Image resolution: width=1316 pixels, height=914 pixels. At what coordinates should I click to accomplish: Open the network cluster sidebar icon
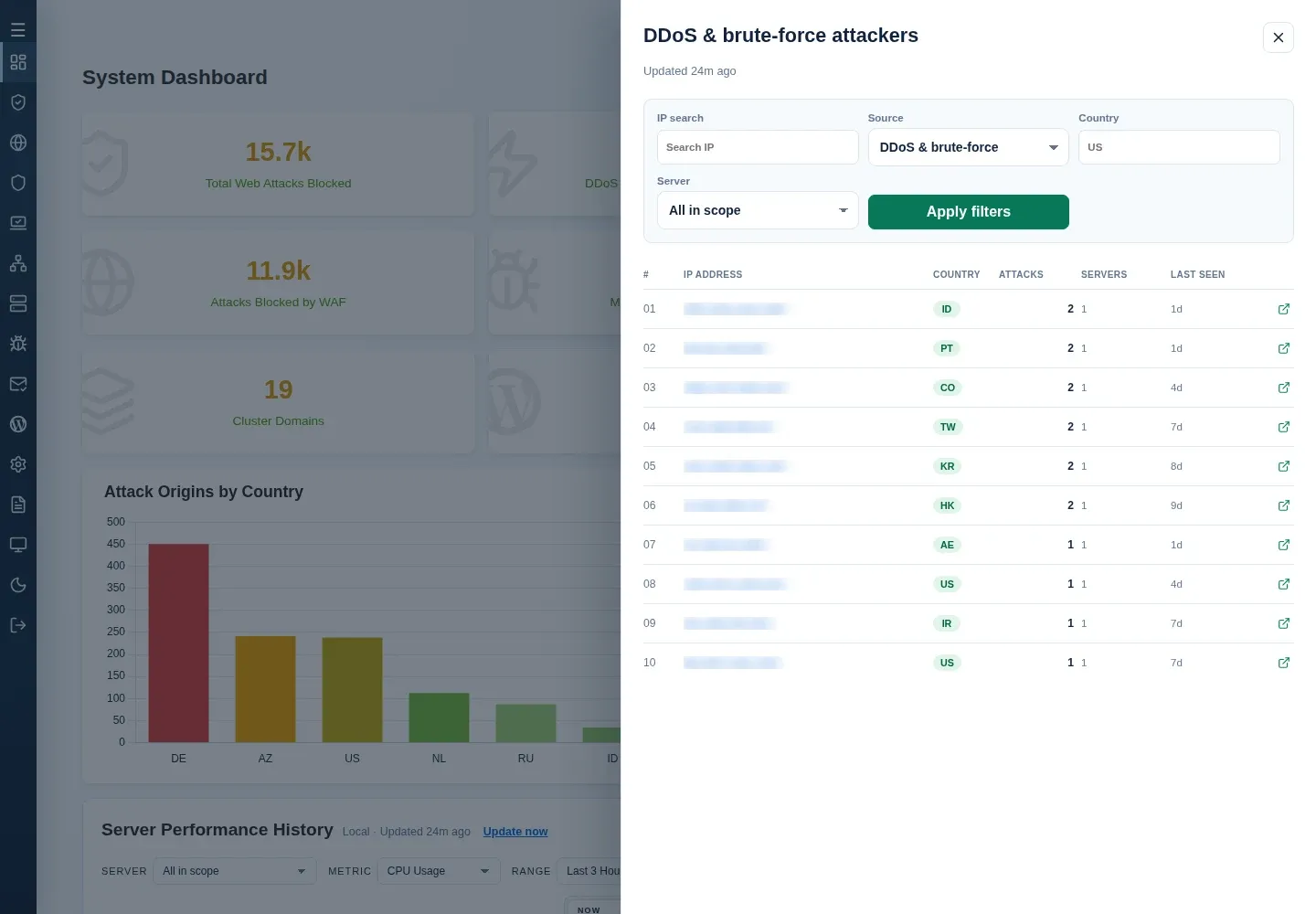pos(17,263)
